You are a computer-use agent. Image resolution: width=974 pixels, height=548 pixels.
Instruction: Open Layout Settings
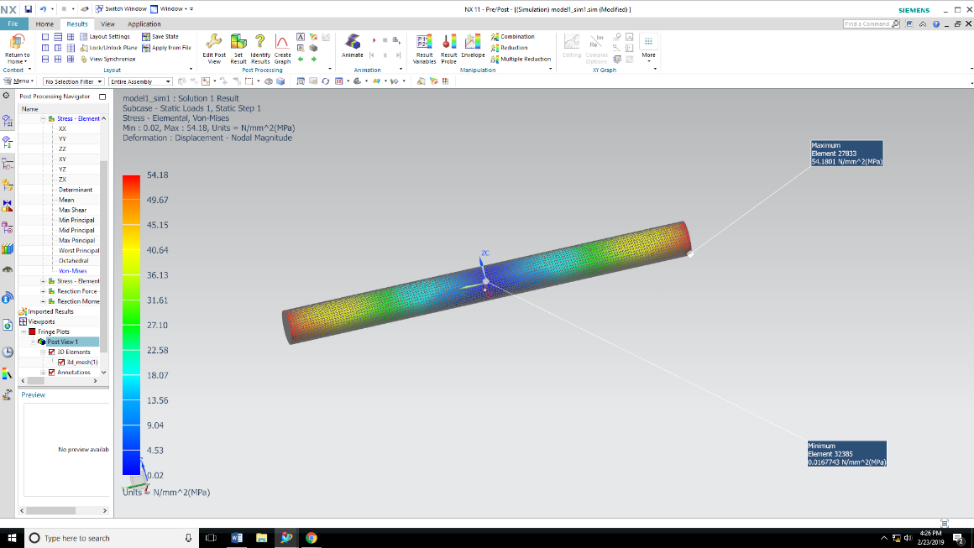point(104,37)
